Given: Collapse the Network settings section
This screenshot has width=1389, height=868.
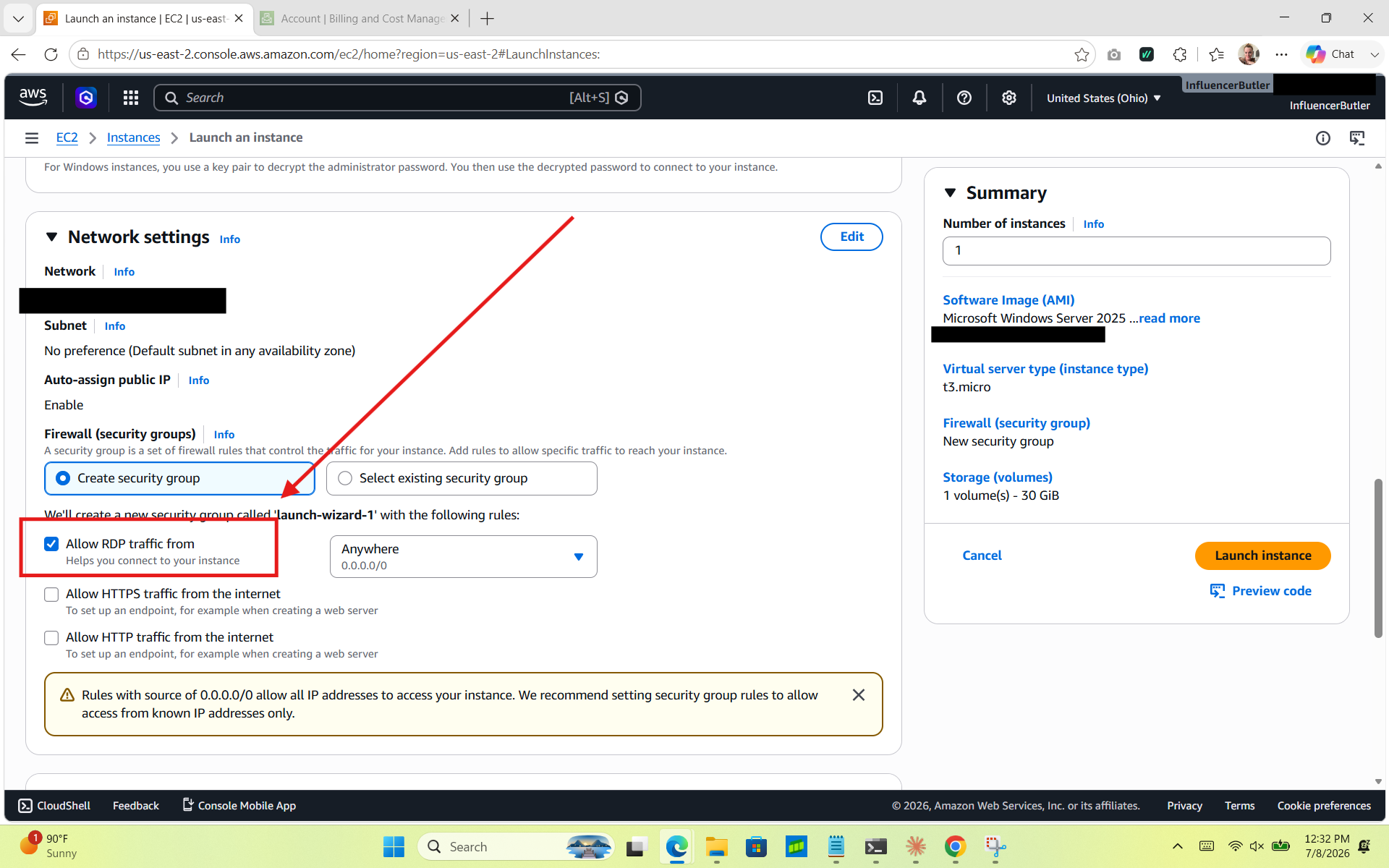Looking at the screenshot, I should [51, 237].
